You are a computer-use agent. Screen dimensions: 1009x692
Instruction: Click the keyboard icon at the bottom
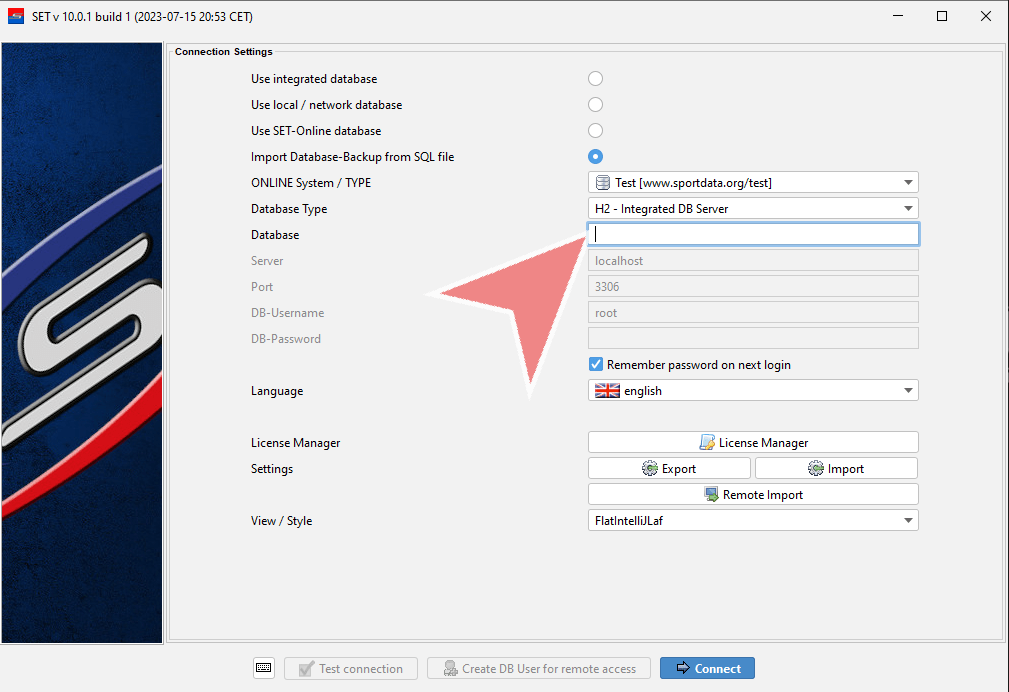(264, 668)
